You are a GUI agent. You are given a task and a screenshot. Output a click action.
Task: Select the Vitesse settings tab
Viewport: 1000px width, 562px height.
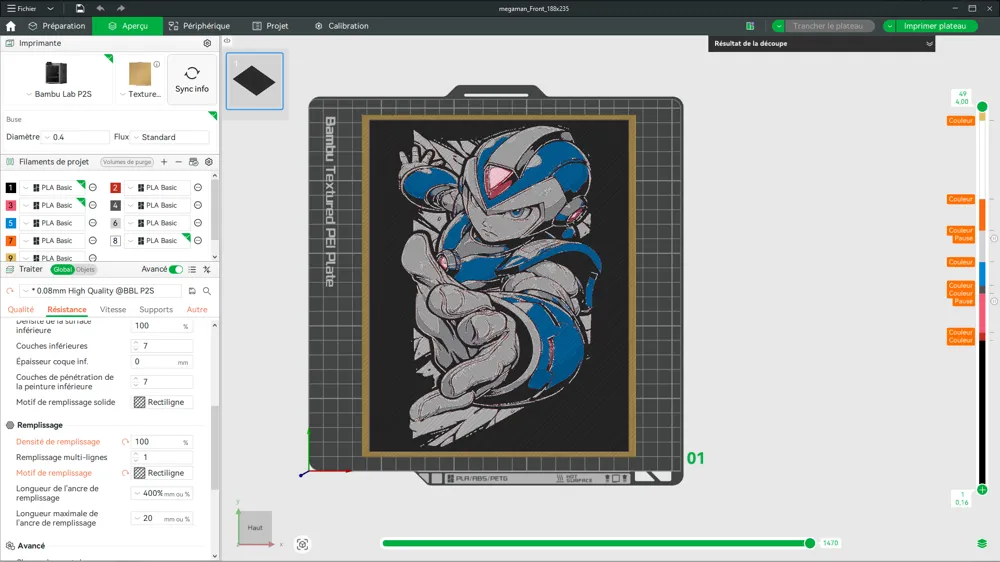coord(113,309)
